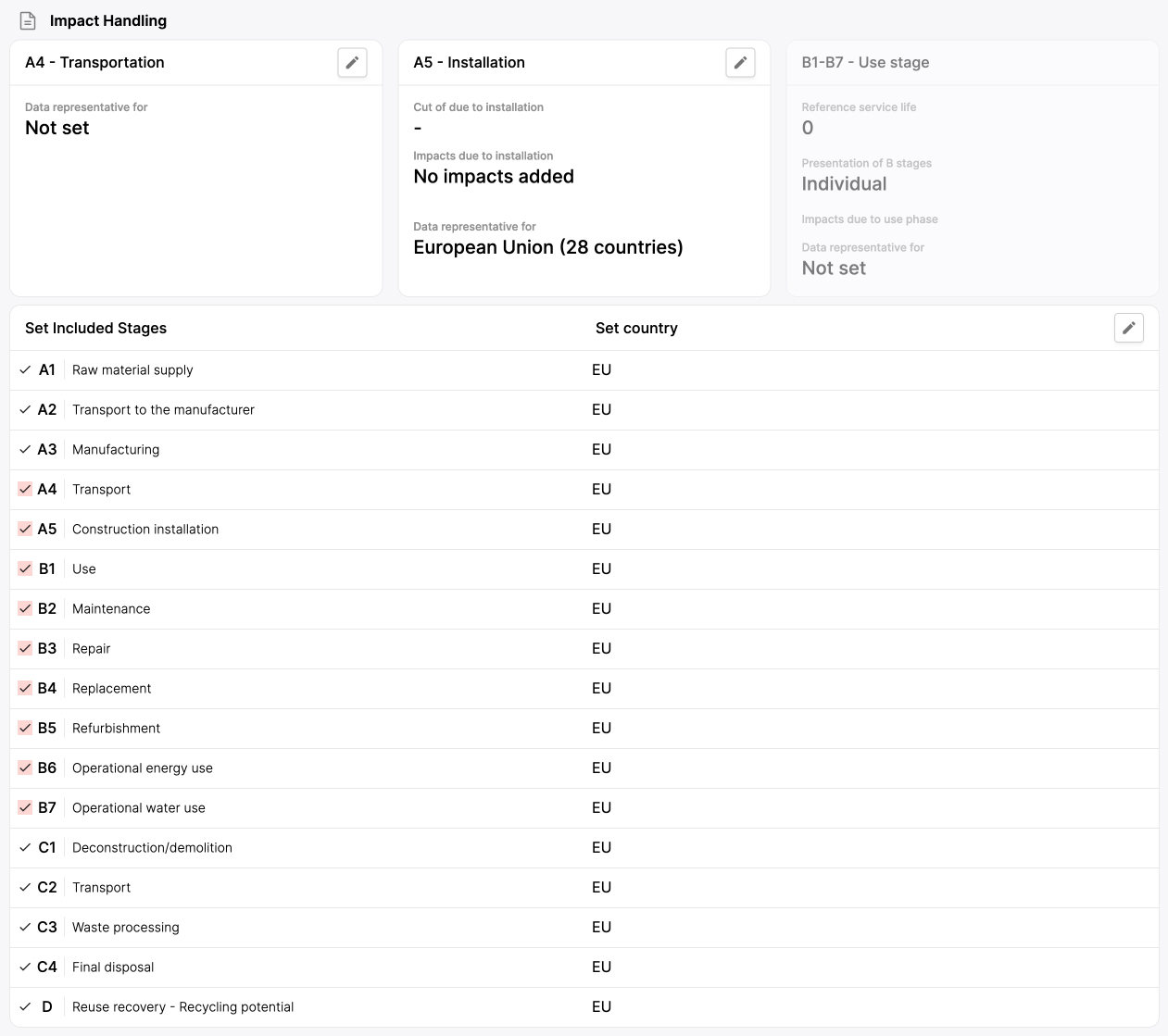1168x1036 pixels.
Task: Select the B4 Replacement row label
Action: (x=111, y=688)
